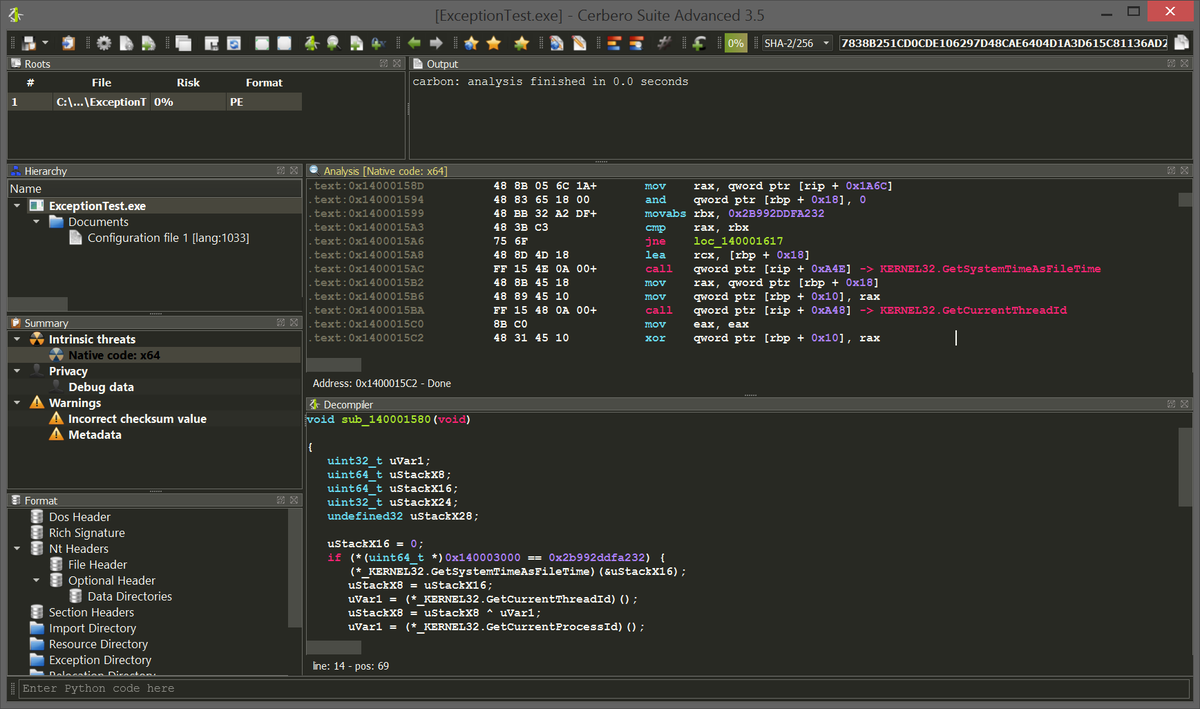1200x709 pixels.
Task: Select Debug data under Privacy
Action: 101,387
